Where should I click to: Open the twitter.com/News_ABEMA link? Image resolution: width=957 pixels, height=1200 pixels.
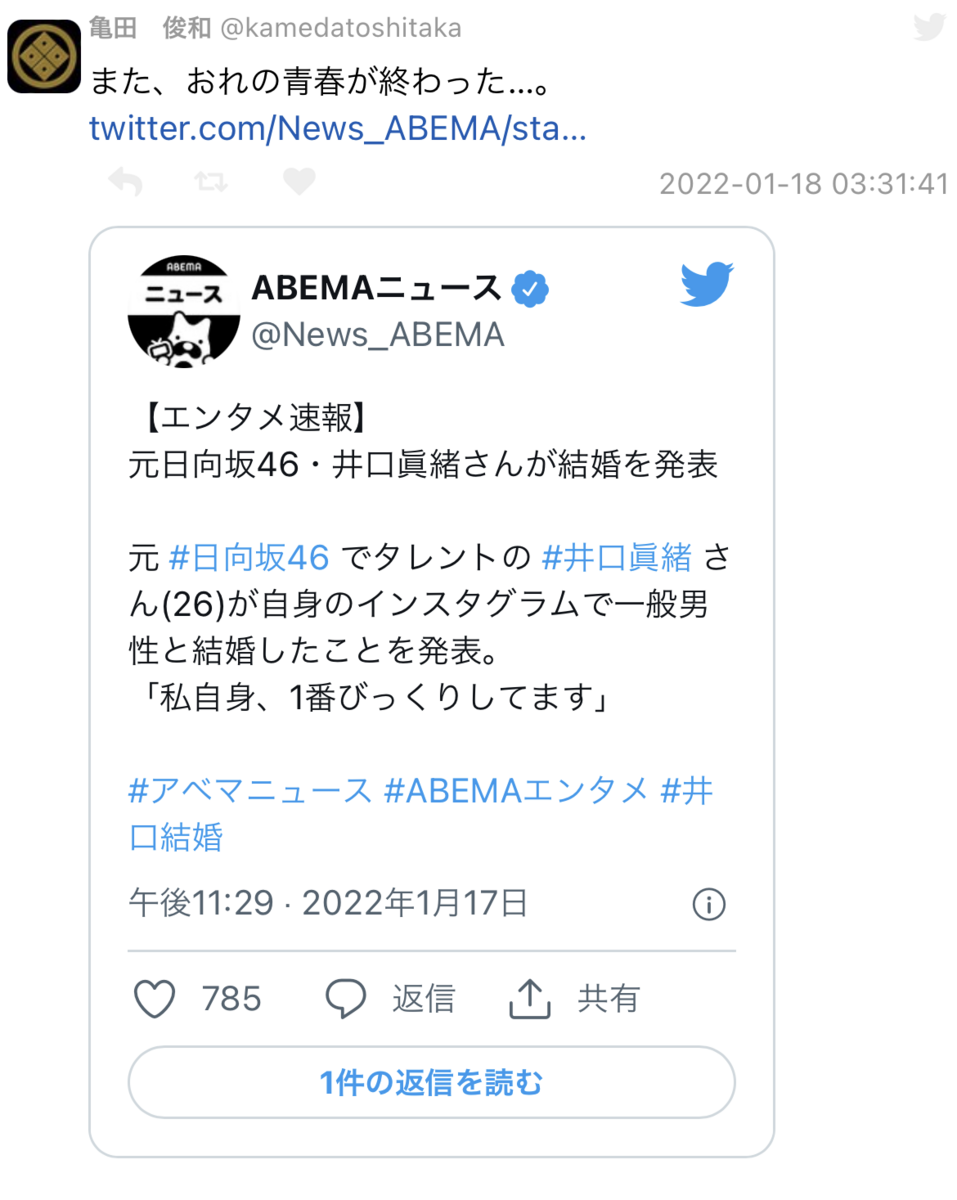[x=338, y=129]
